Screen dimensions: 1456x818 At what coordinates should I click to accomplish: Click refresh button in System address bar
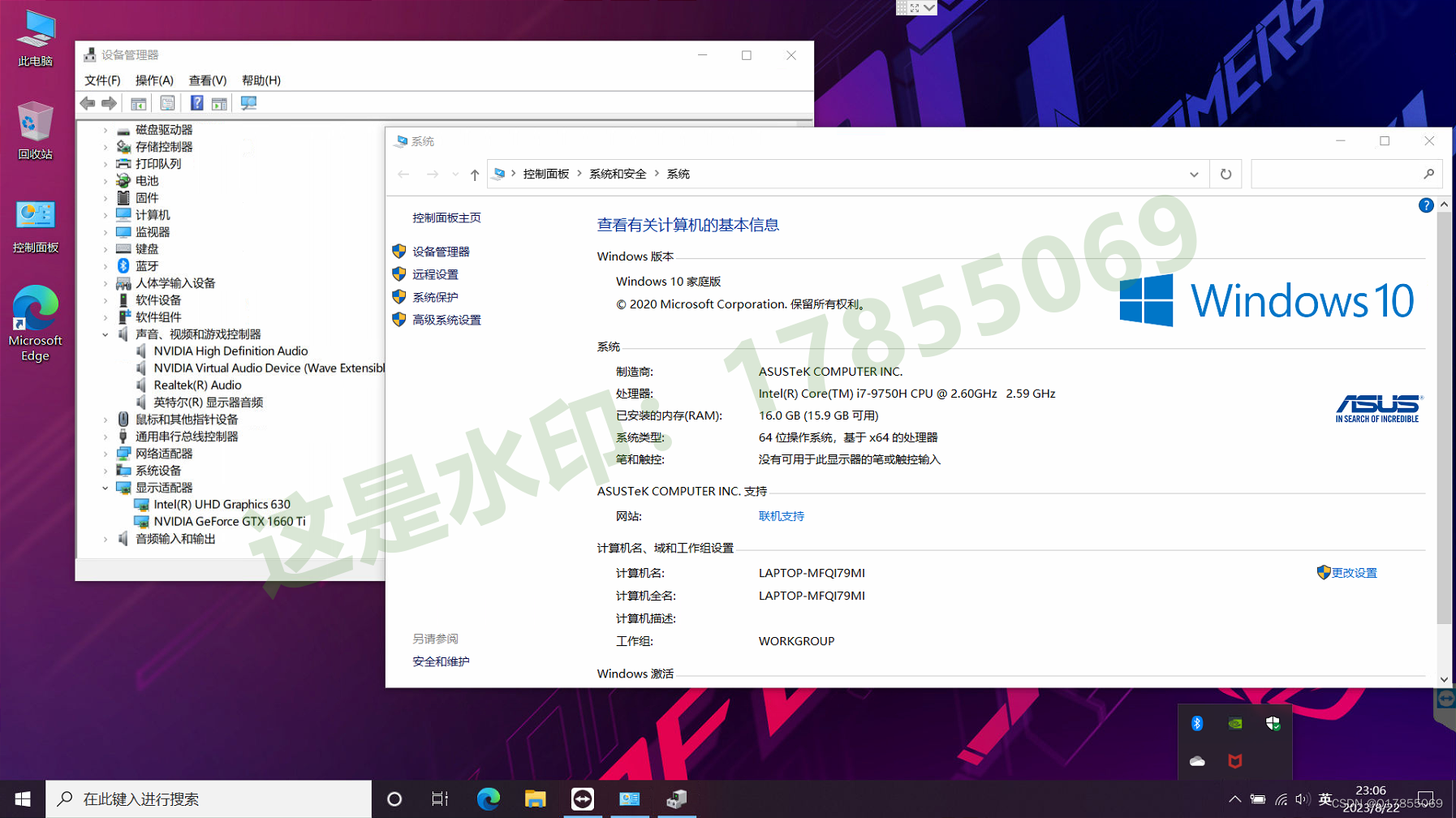tap(1226, 174)
